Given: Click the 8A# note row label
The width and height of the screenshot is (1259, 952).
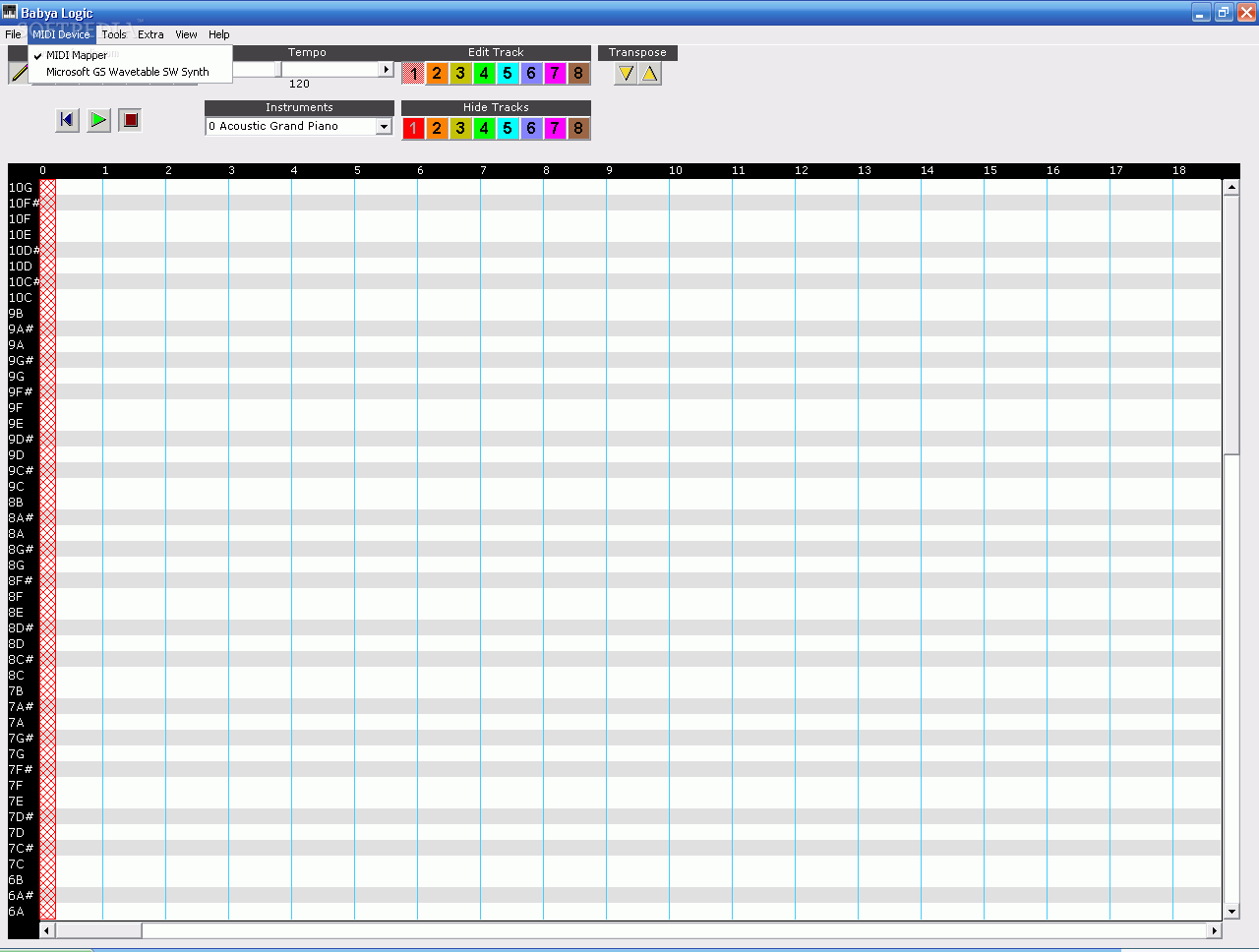Looking at the screenshot, I should [22, 517].
